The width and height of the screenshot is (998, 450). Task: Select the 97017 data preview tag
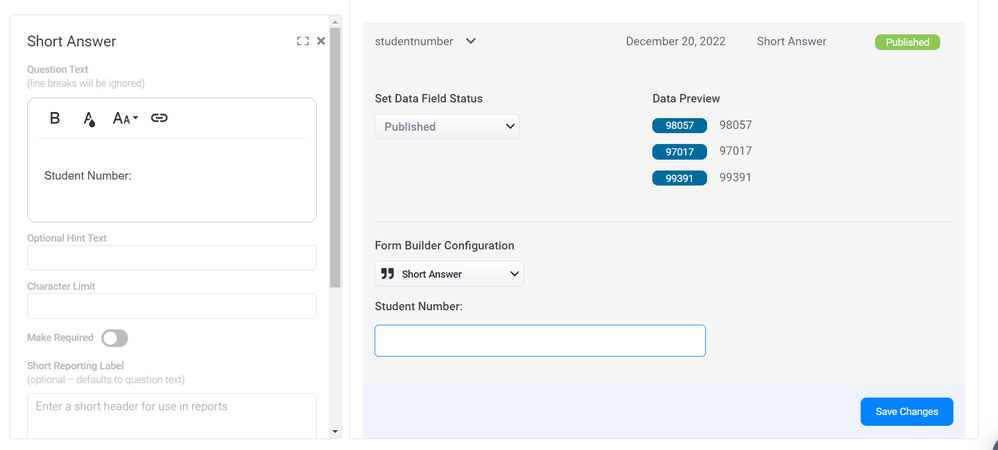(679, 152)
